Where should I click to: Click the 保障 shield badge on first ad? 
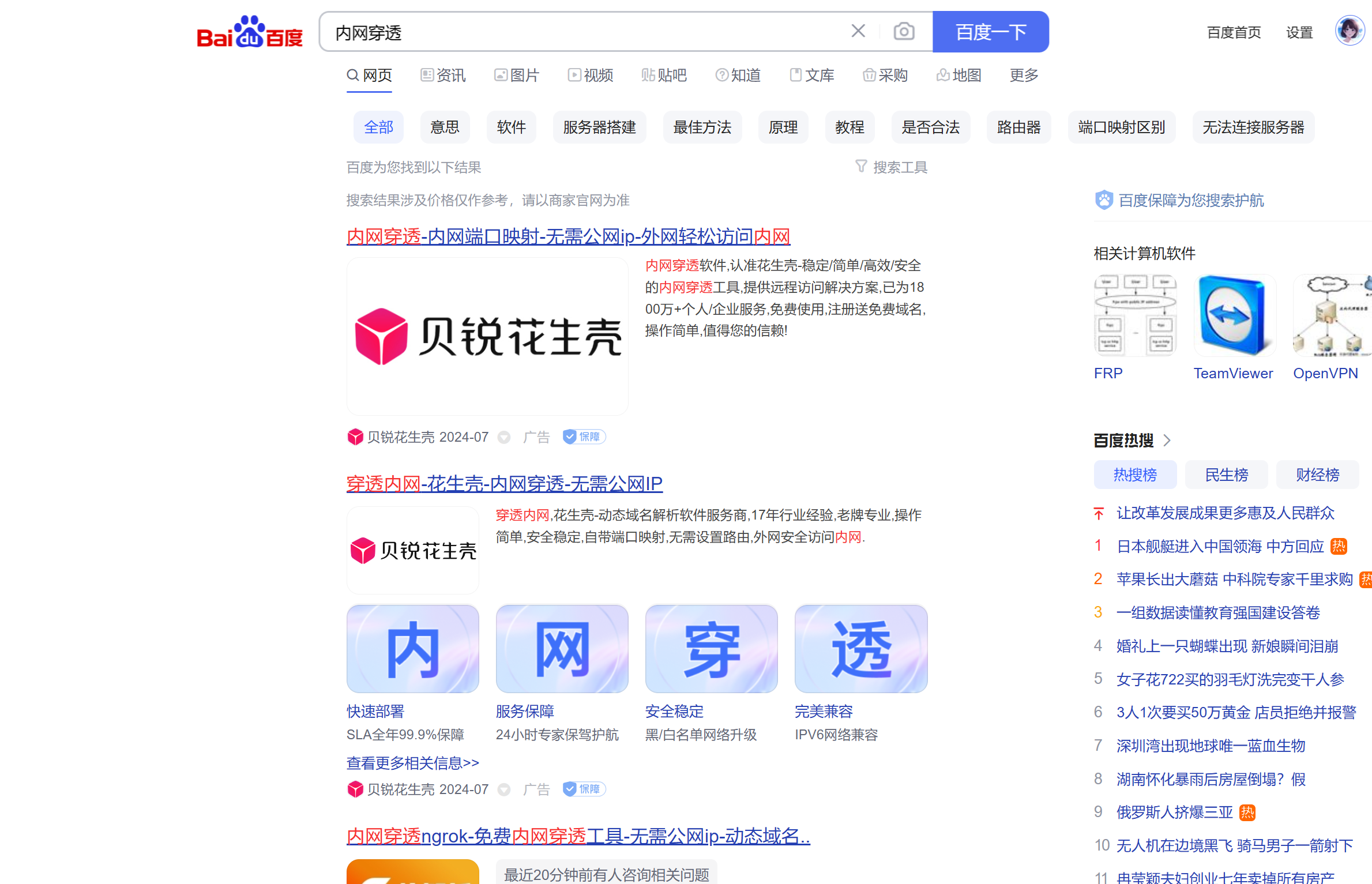[584, 437]
